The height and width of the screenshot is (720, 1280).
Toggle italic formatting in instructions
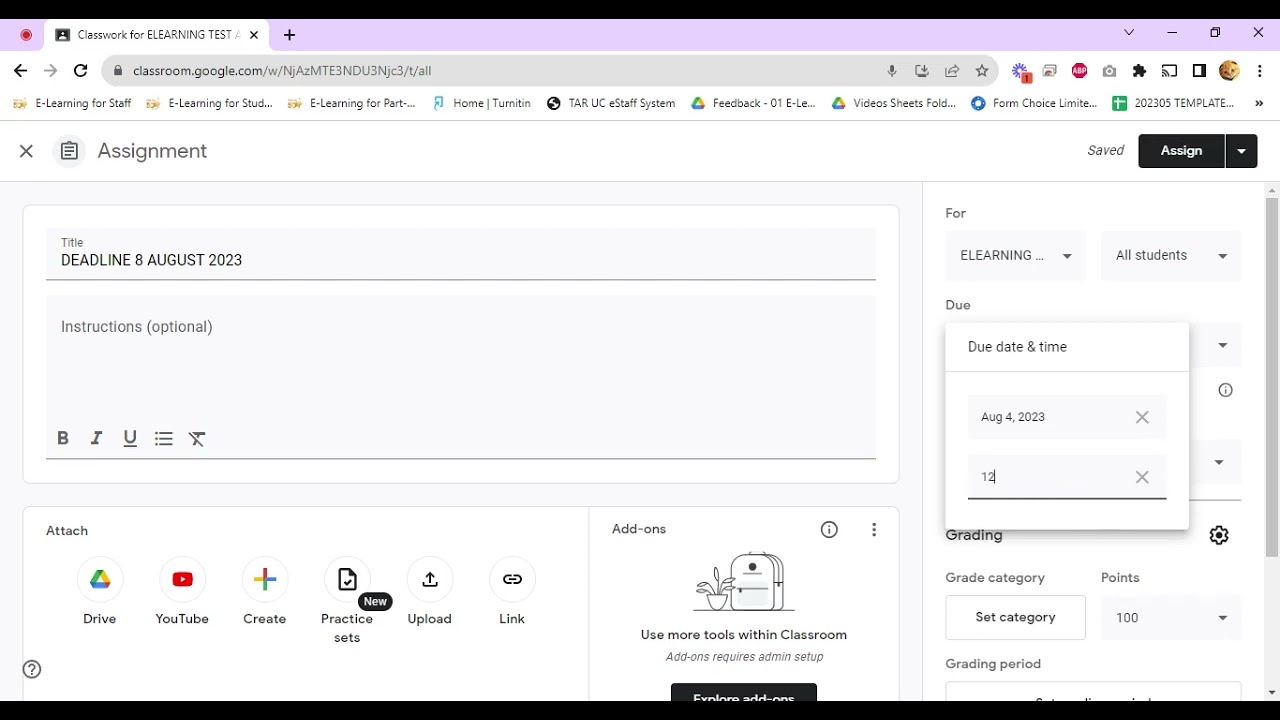coord(96,438)
